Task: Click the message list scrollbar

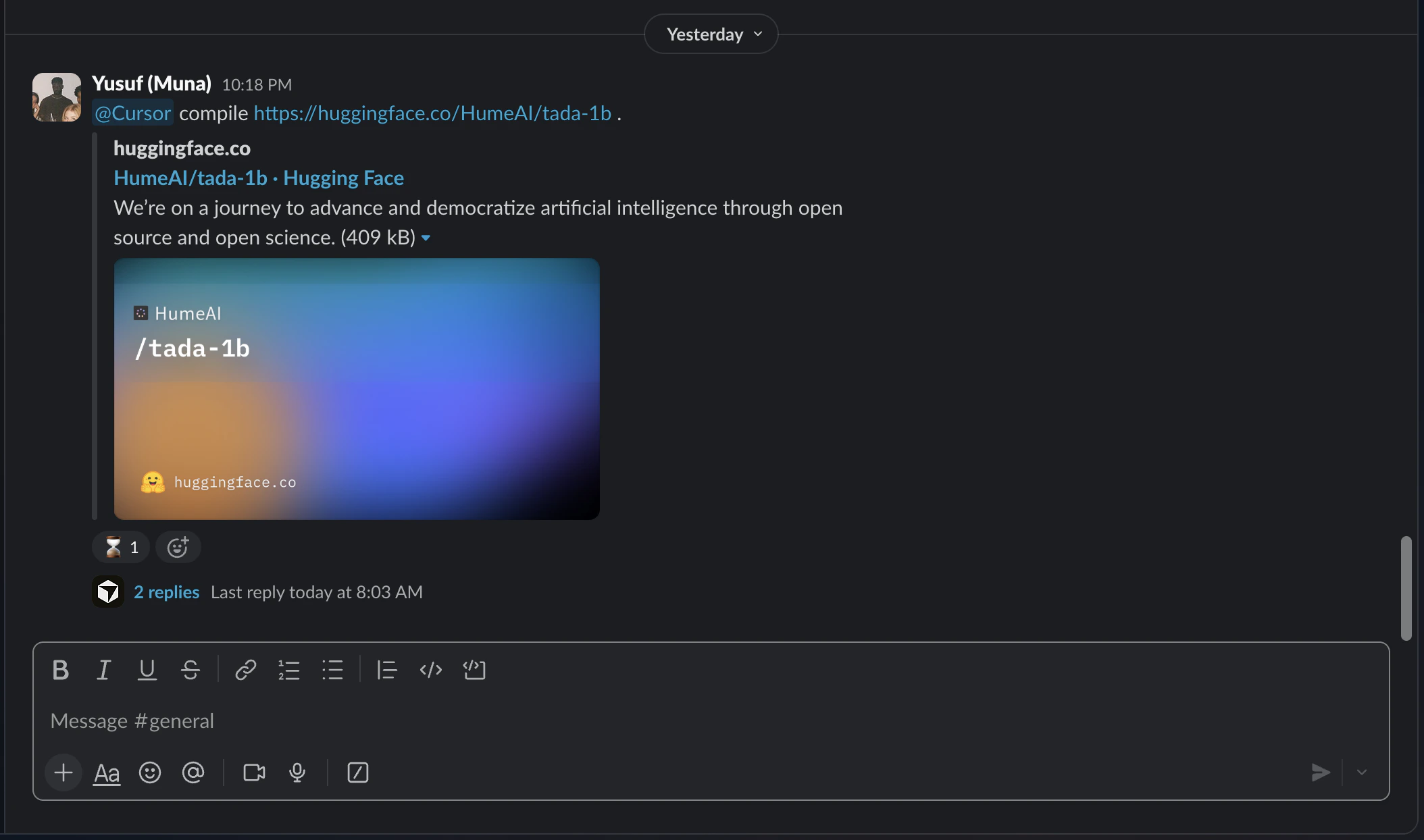Action: 1406,587
